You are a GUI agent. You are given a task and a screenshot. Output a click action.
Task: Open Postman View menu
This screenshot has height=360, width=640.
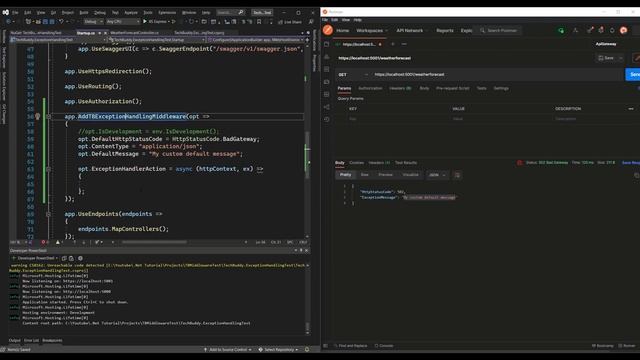pyautogui.click(x=346, y=20)
